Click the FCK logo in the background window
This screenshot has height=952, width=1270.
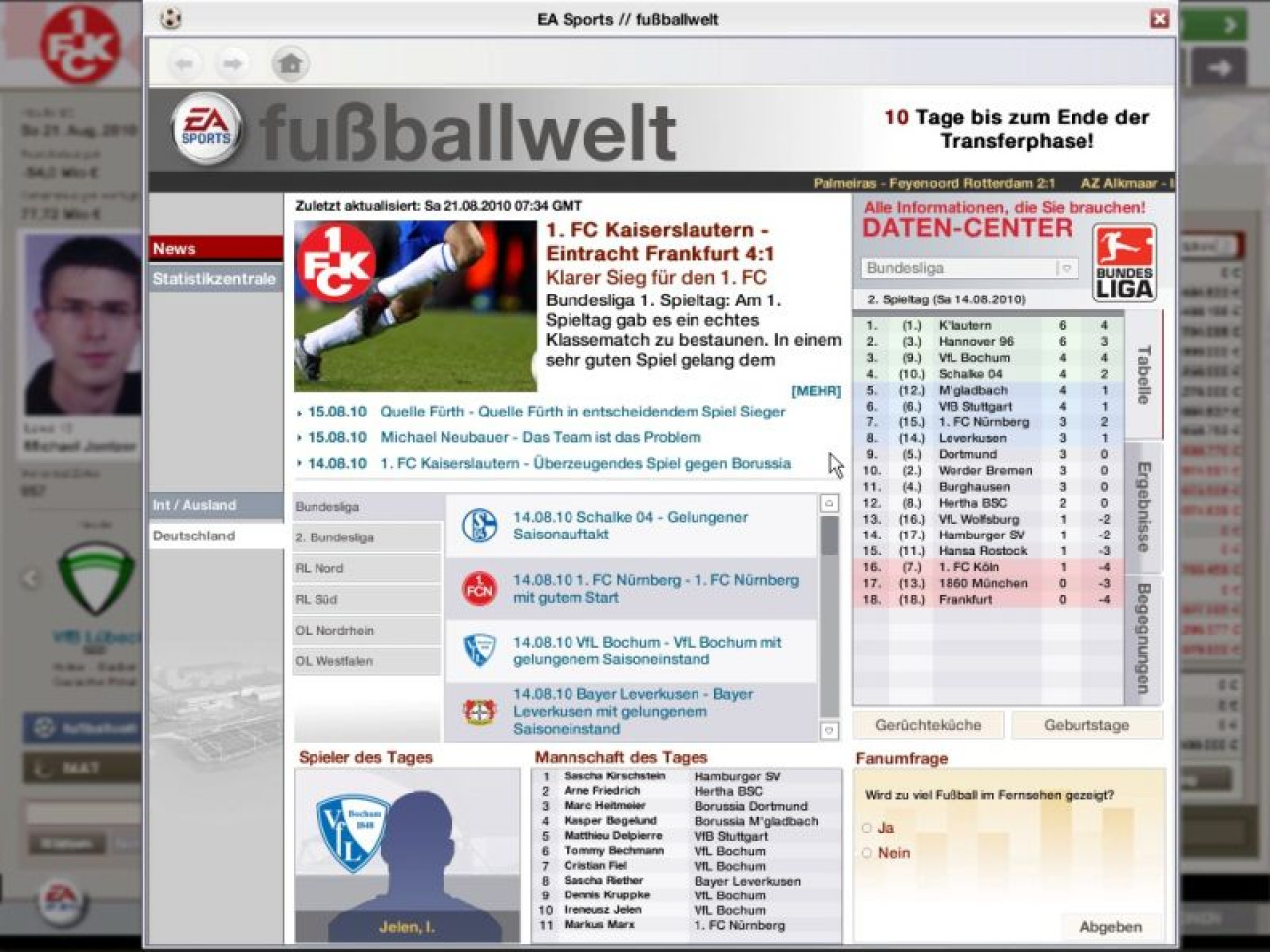click(79, 45)
